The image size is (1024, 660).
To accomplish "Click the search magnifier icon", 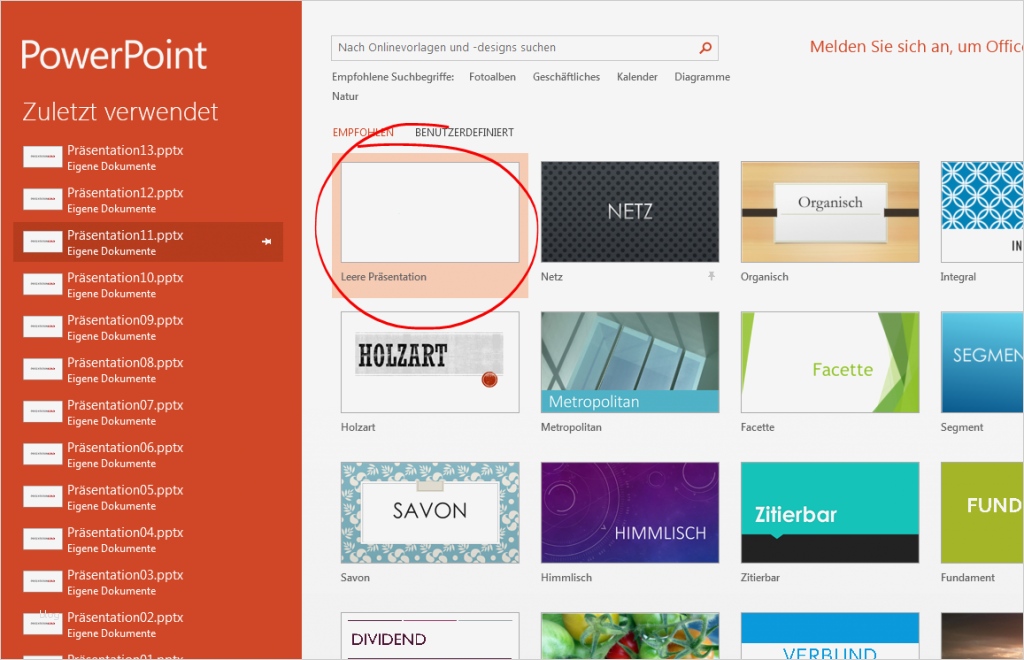I will (x=705, y=47).
